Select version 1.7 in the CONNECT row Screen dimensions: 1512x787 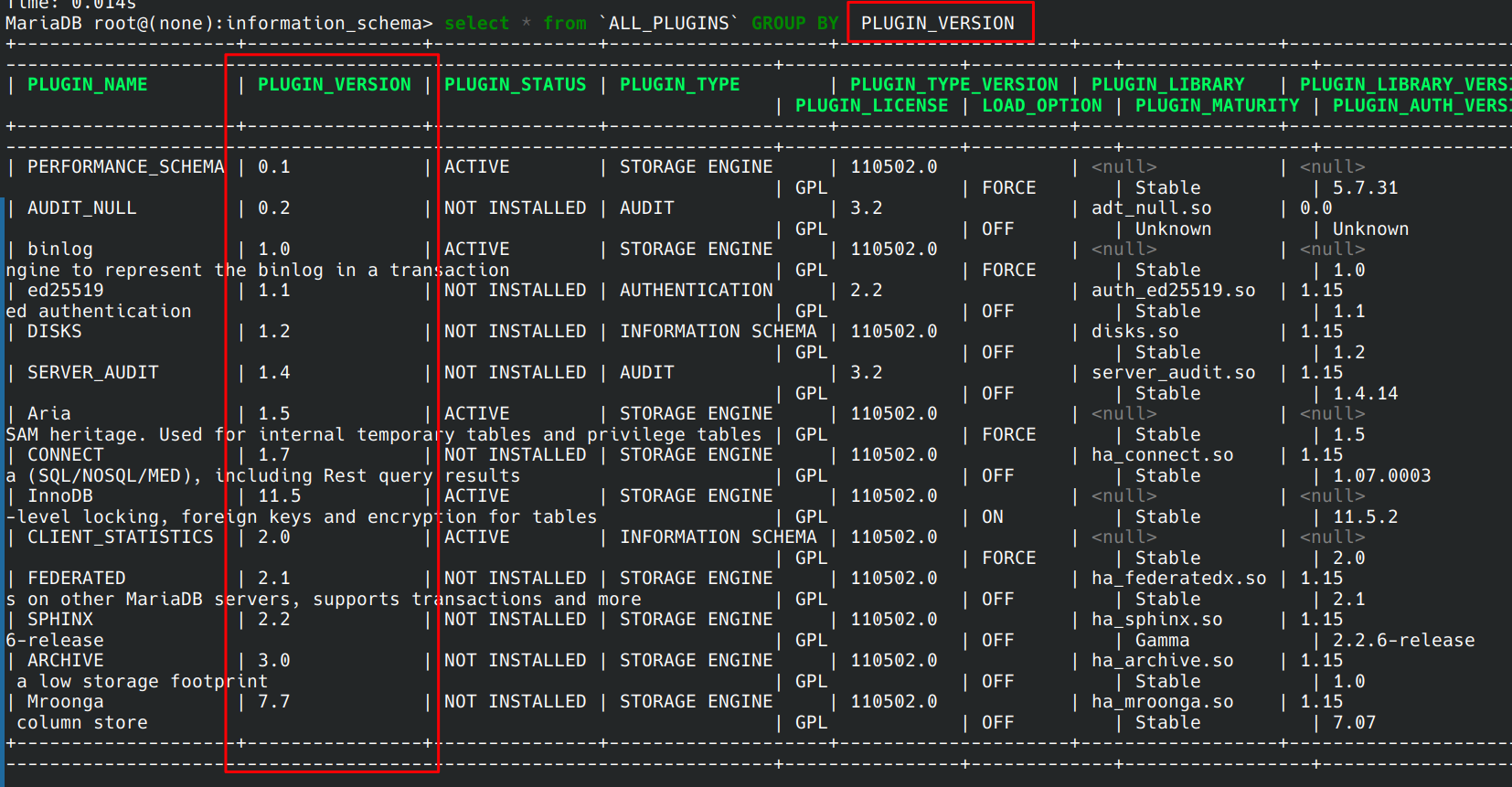(274, 455)
